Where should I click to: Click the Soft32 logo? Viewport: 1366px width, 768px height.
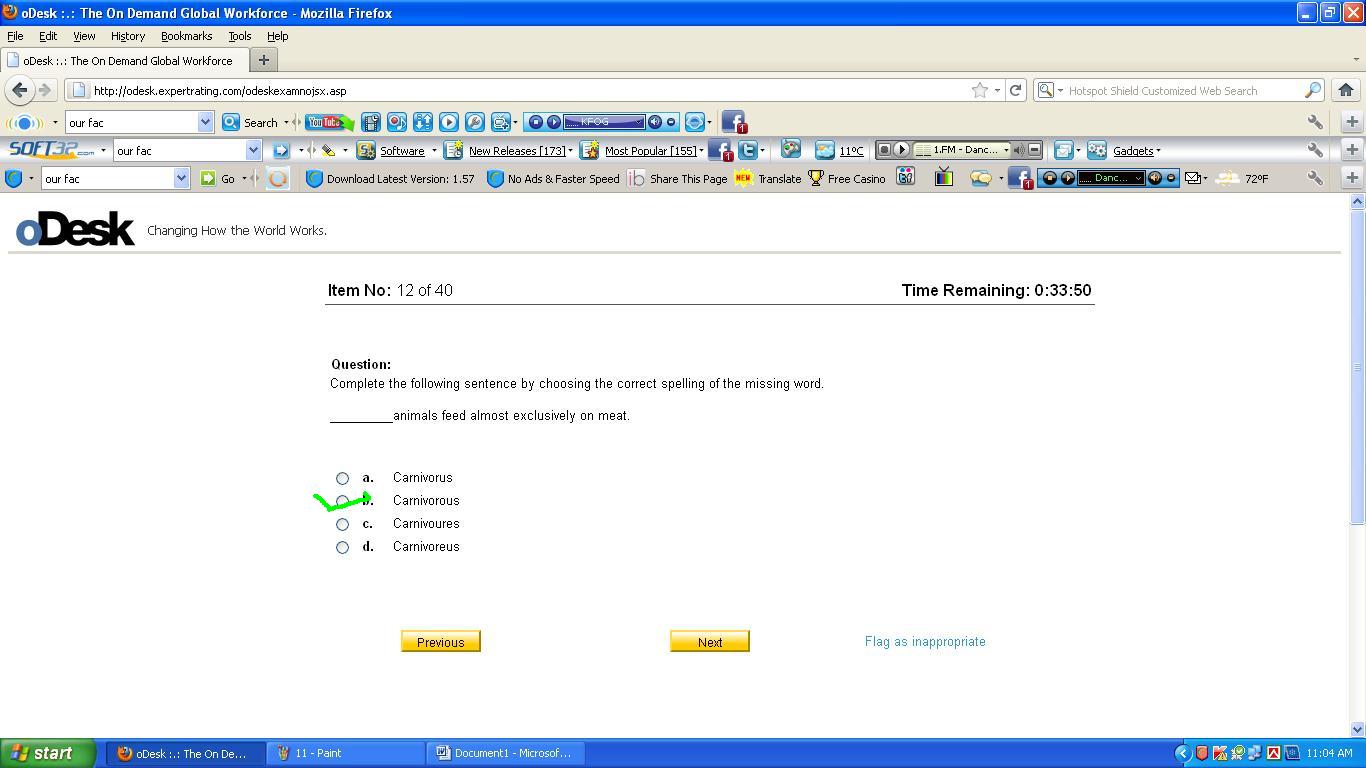point(52,150)
